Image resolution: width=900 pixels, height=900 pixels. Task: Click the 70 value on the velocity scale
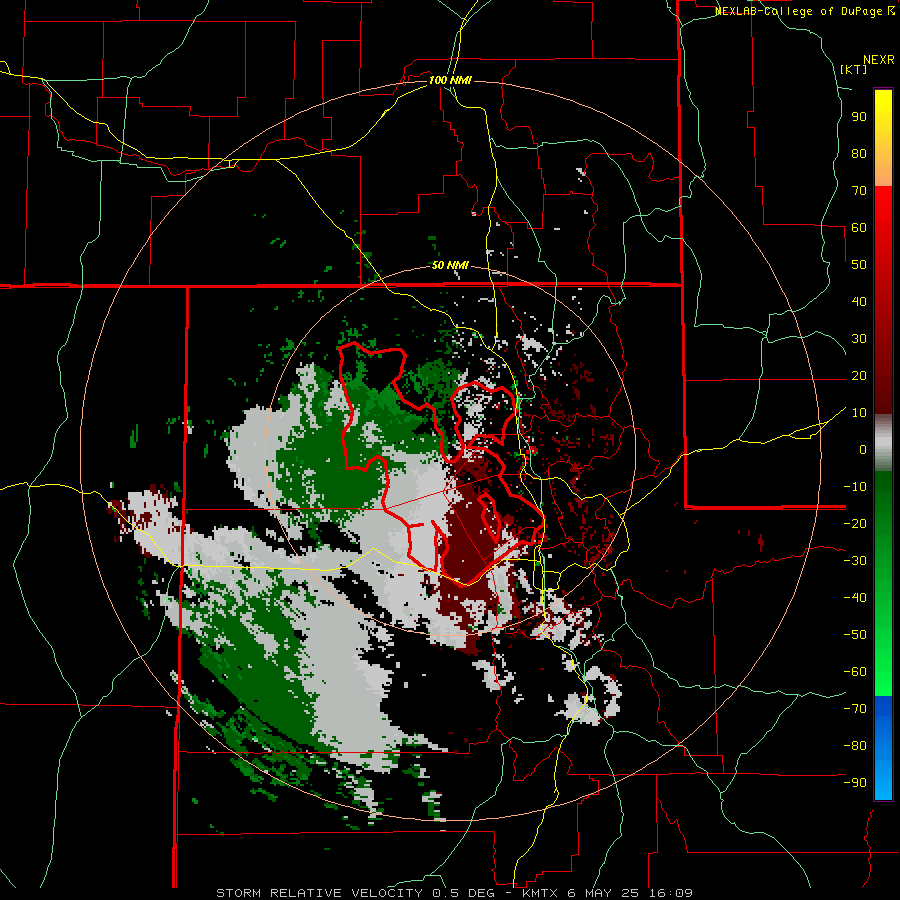point(859,191)
